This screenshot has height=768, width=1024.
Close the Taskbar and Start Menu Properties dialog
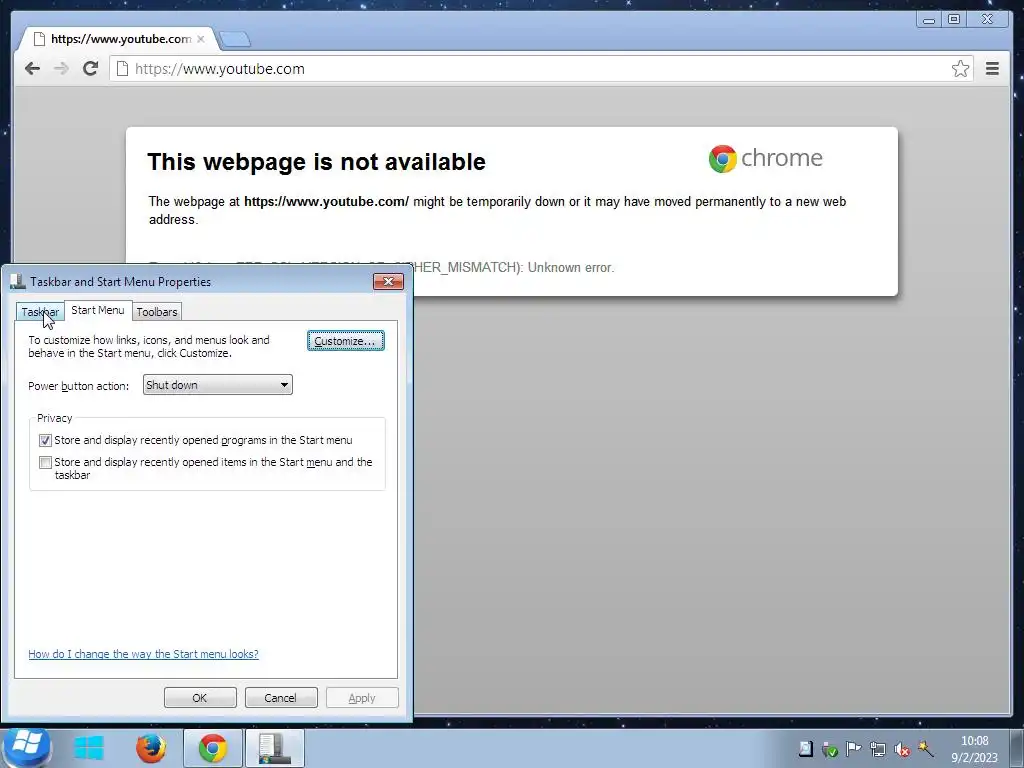coord(389,281)
